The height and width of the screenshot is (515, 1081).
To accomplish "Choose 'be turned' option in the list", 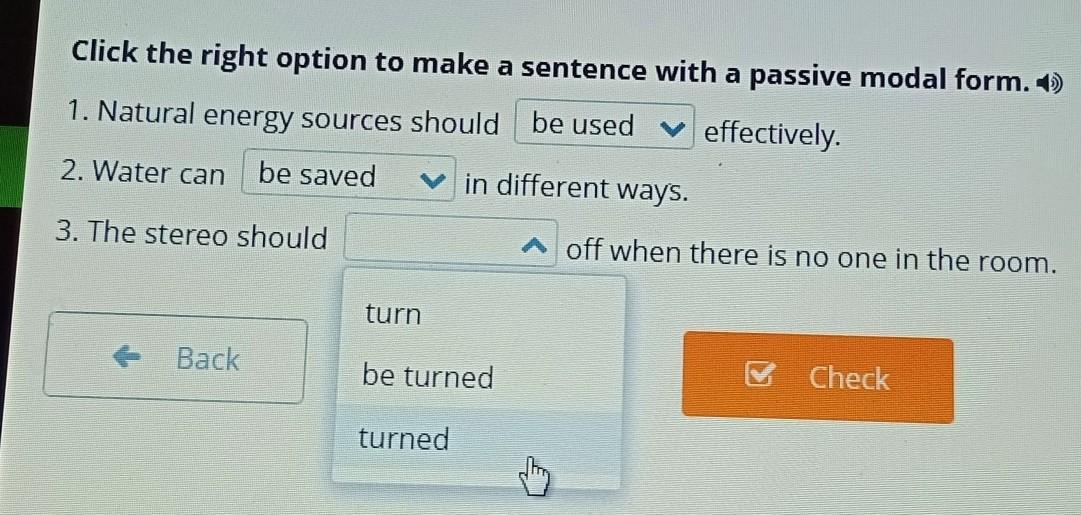I will click(428, 377).
